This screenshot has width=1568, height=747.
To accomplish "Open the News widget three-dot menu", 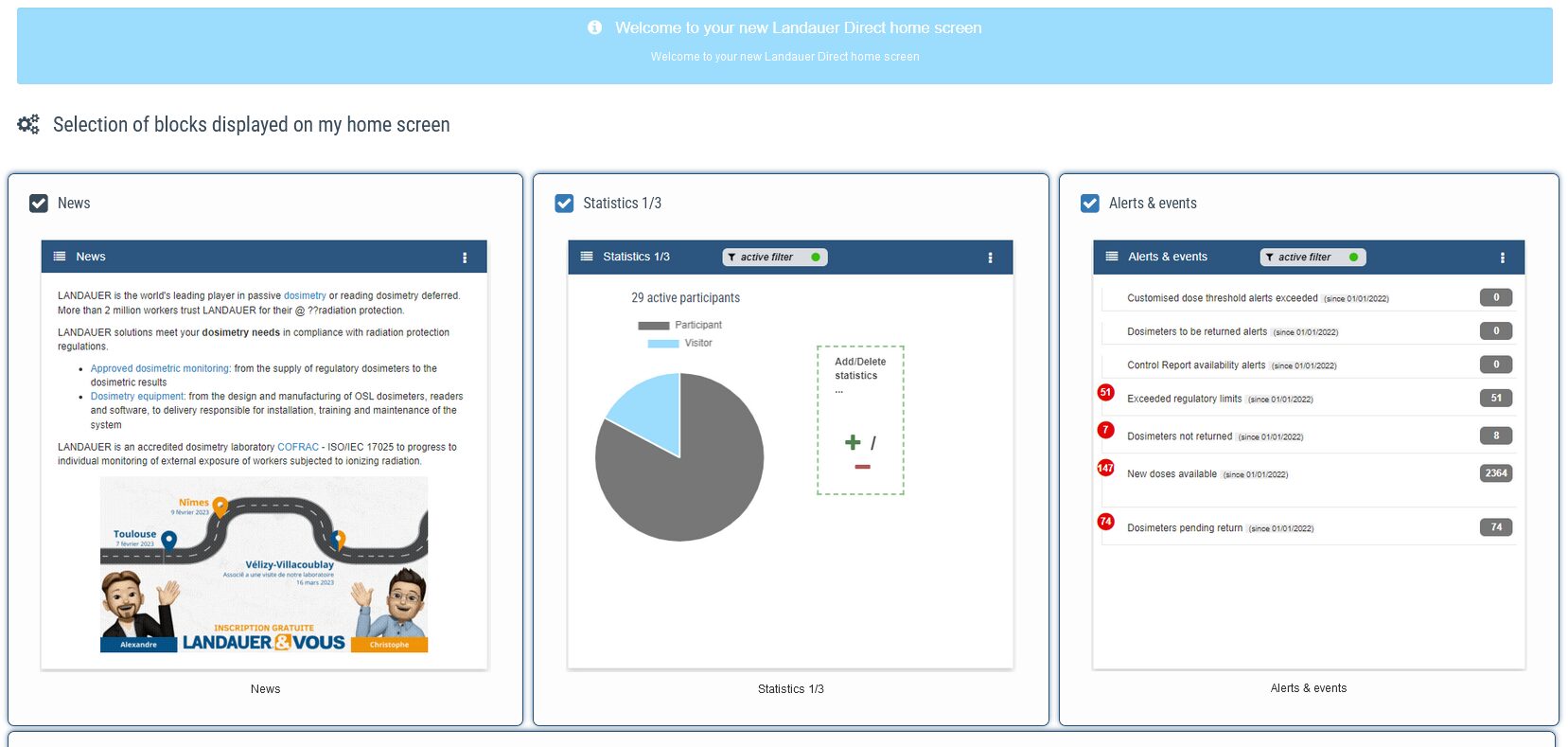I will pyautogui.click(x=465, y=258).
